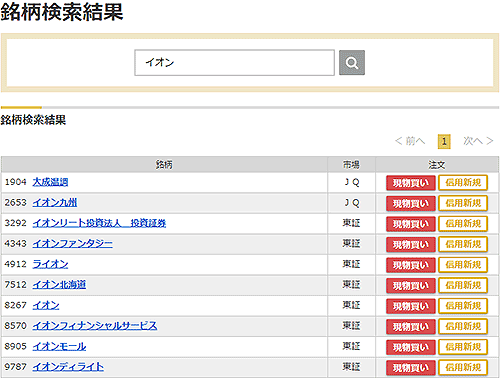The width and height of the screenshot is (500, 378).
Task: Click the JQ market cell for イオン九州
Action: (352, 203)
